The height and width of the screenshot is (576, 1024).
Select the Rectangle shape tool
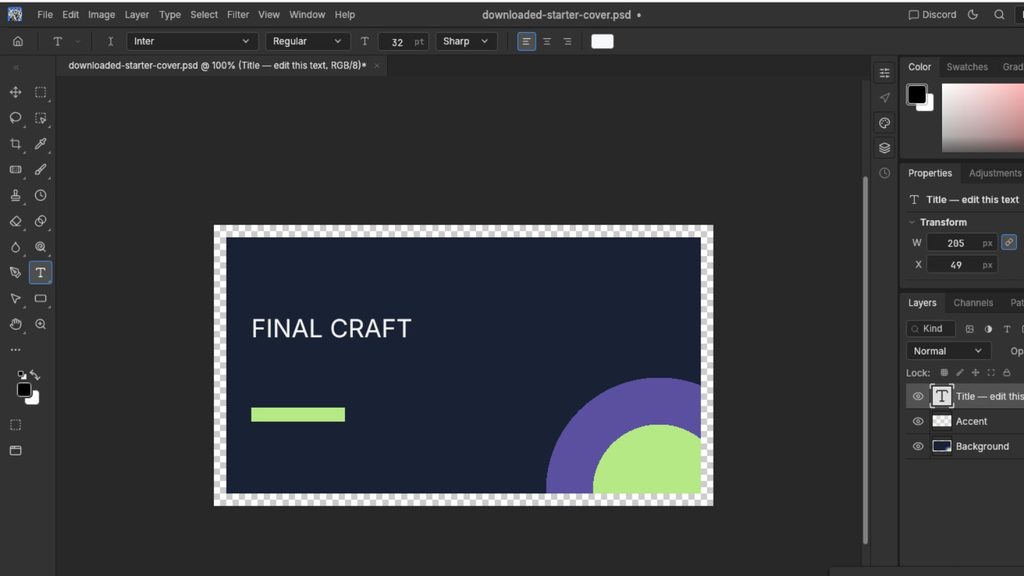click(x=40, y=298)
